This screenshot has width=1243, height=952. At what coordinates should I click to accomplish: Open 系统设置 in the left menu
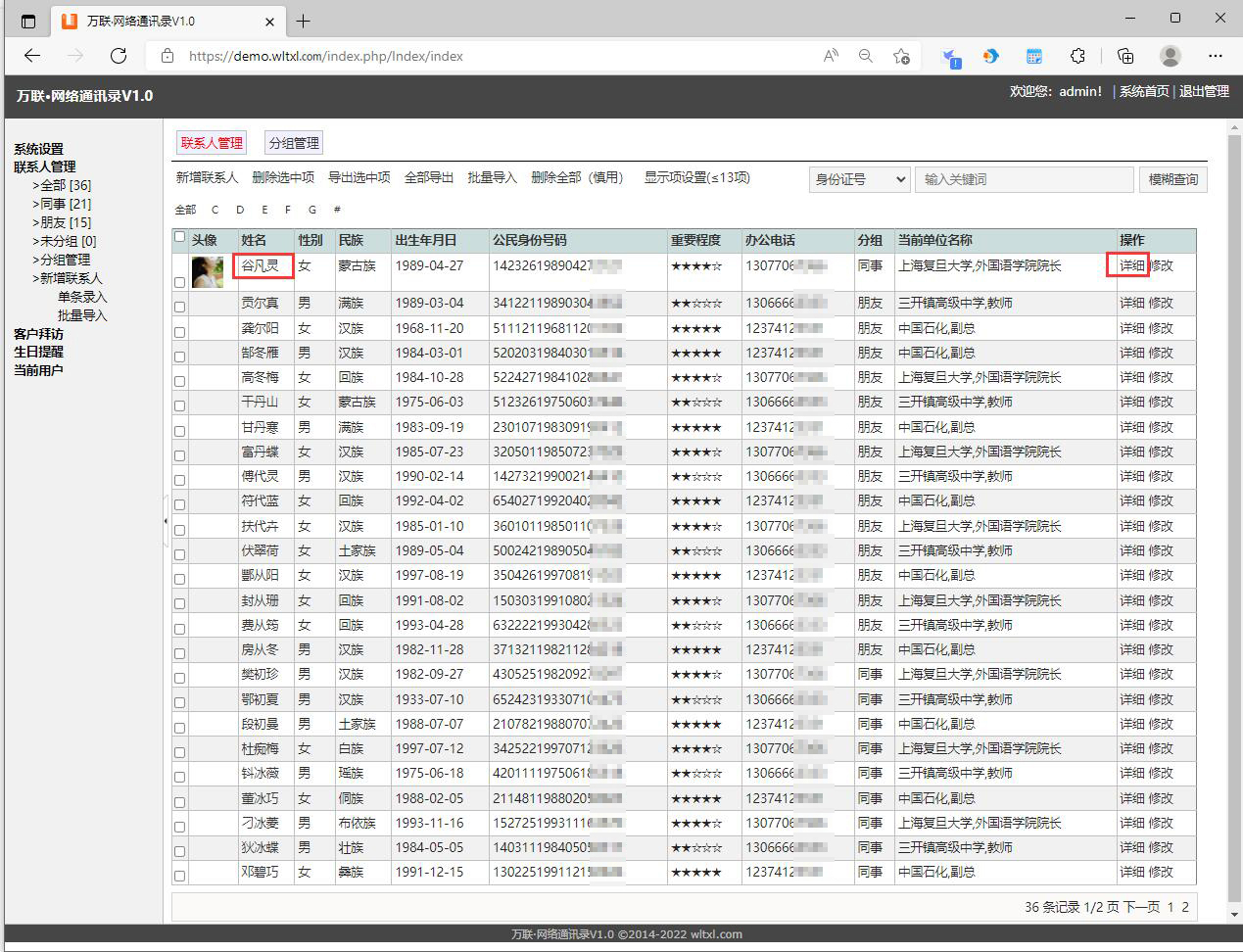(x=38, y=149)
